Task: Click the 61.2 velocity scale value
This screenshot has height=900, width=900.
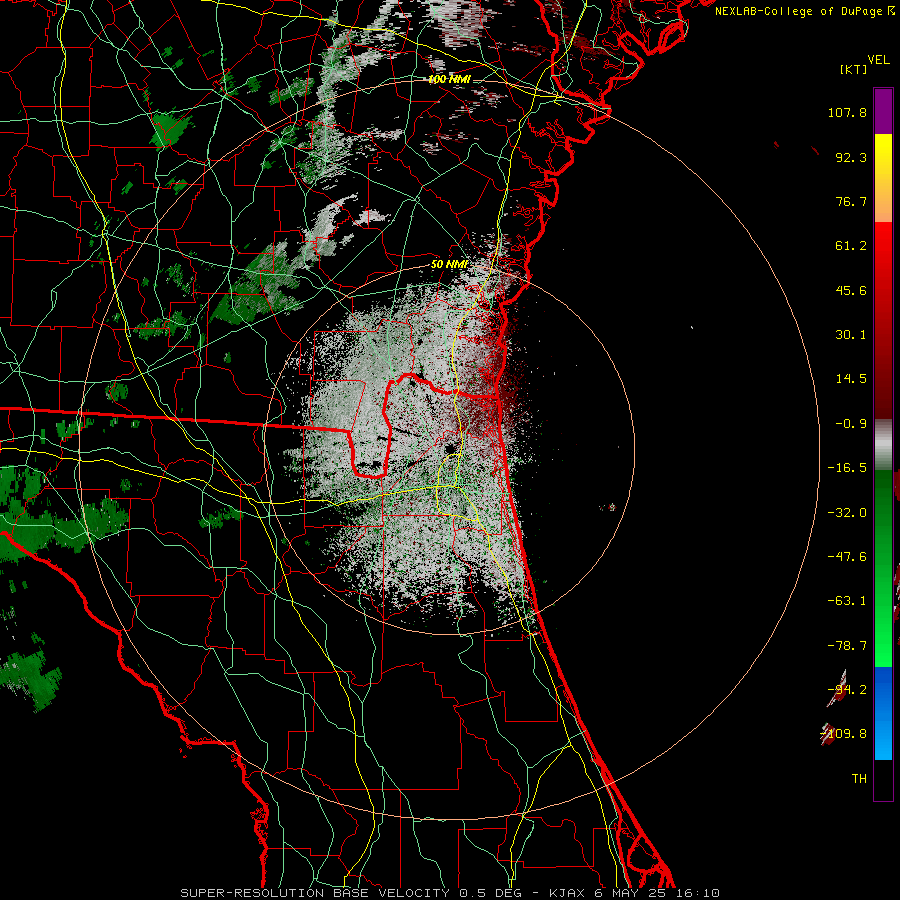Action: tap(851, 246)
